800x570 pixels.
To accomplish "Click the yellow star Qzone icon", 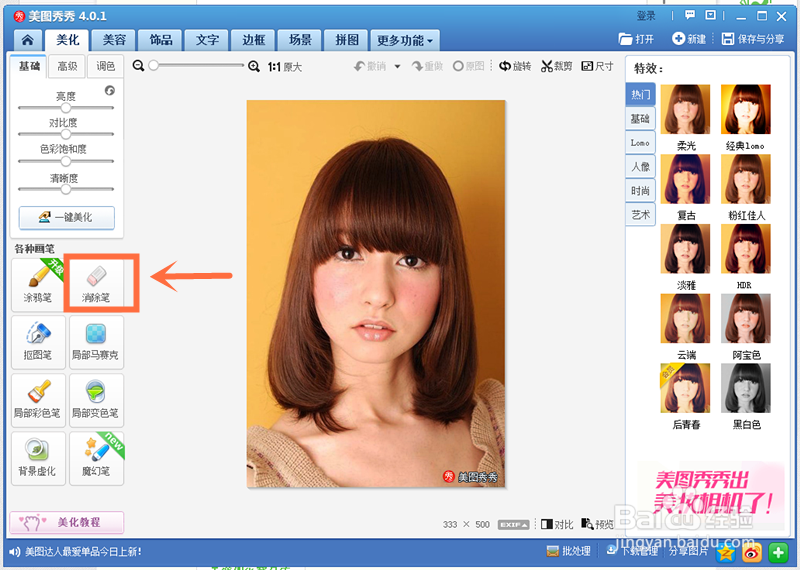I will (725, 552).
